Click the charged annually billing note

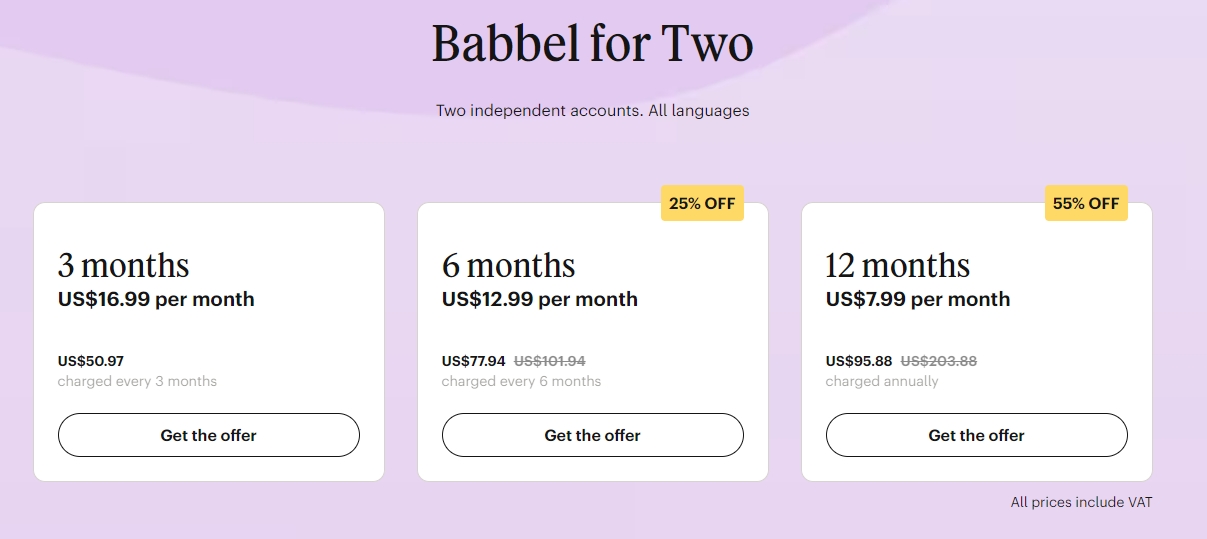click(x=882, y=381)
